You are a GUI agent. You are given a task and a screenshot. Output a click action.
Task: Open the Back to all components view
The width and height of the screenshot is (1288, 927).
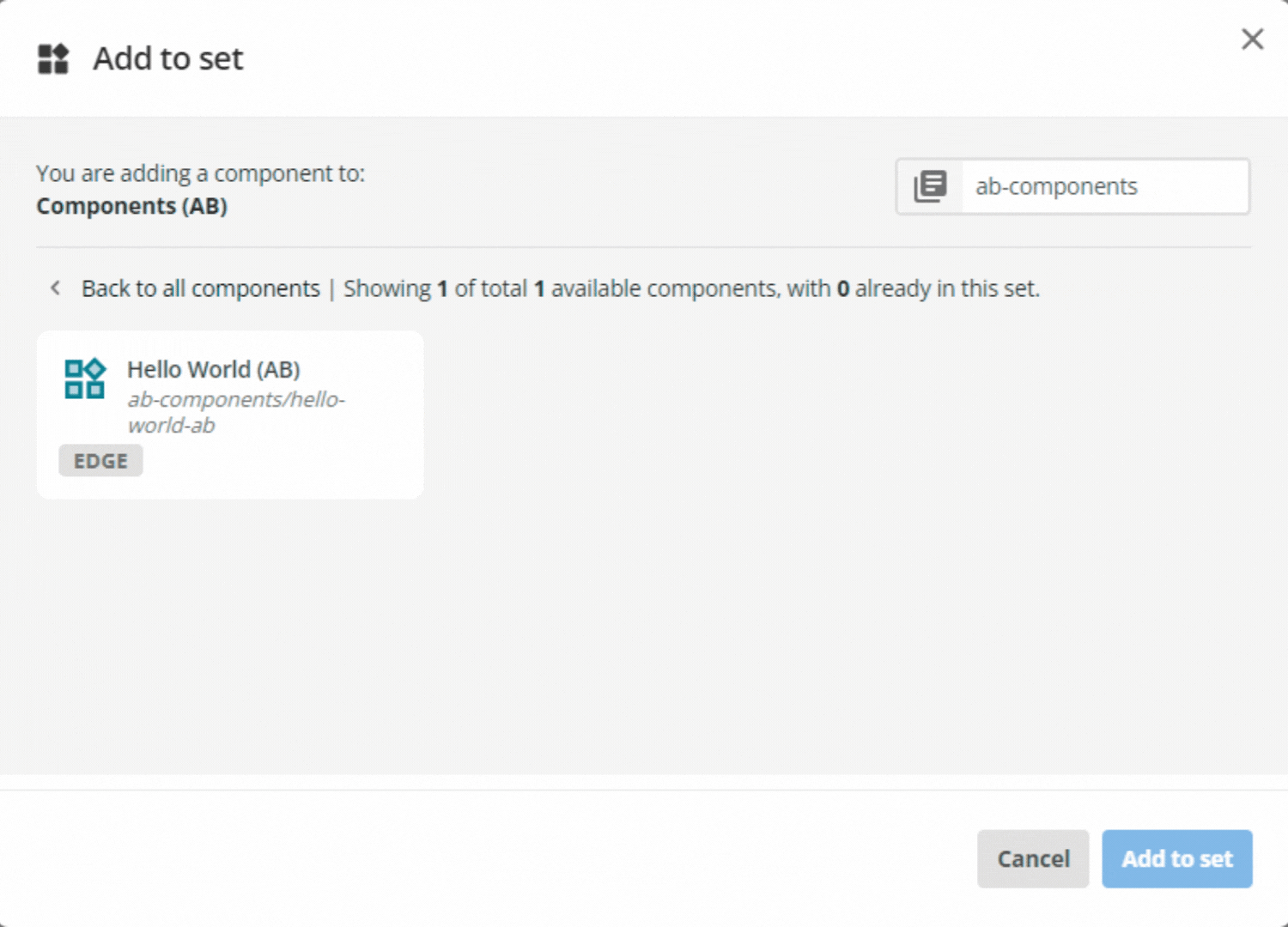[x=201, y=288]
